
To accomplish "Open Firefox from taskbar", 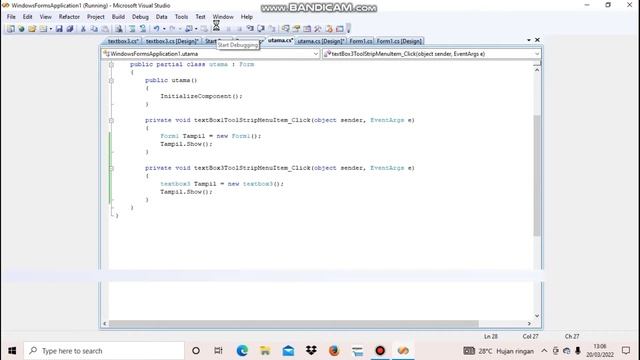I will (x=334, y=351).
